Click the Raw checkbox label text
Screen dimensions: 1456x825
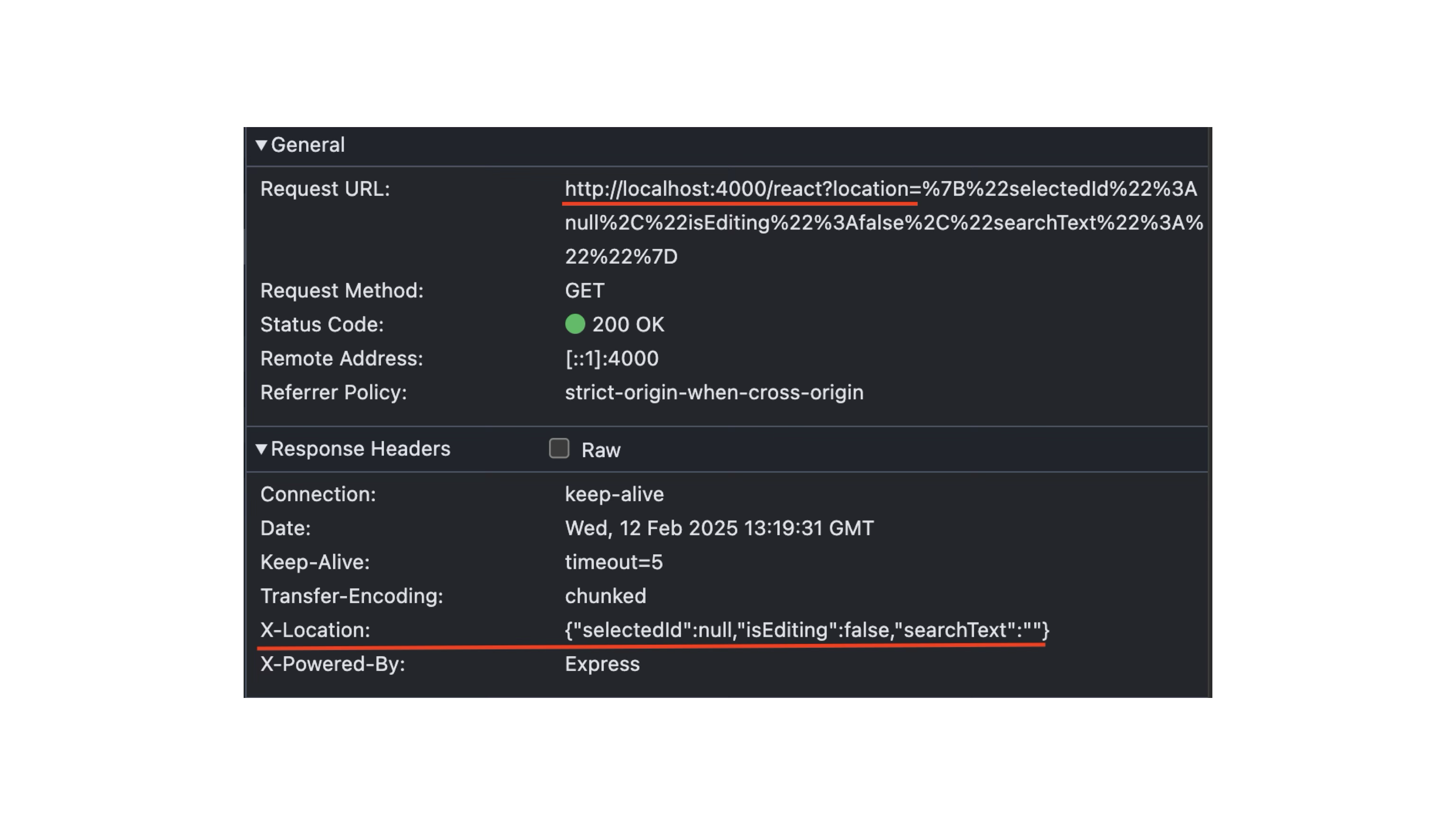coord(601,450)
